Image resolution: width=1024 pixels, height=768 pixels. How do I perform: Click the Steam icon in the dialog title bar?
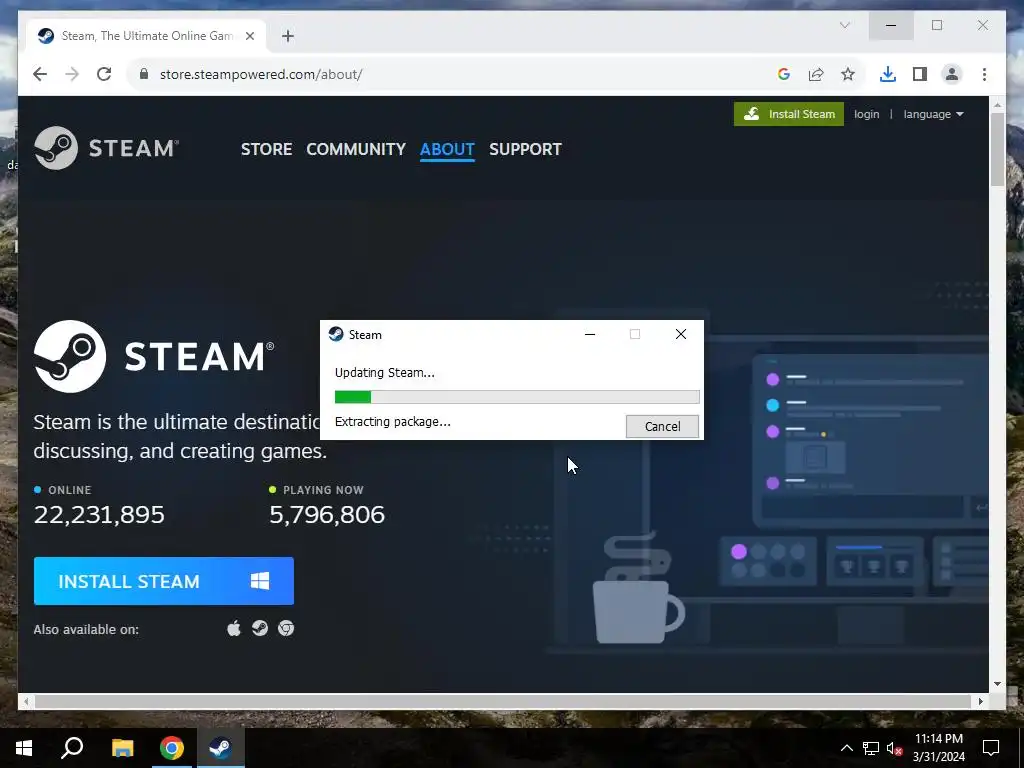click(x=336, y=334)
